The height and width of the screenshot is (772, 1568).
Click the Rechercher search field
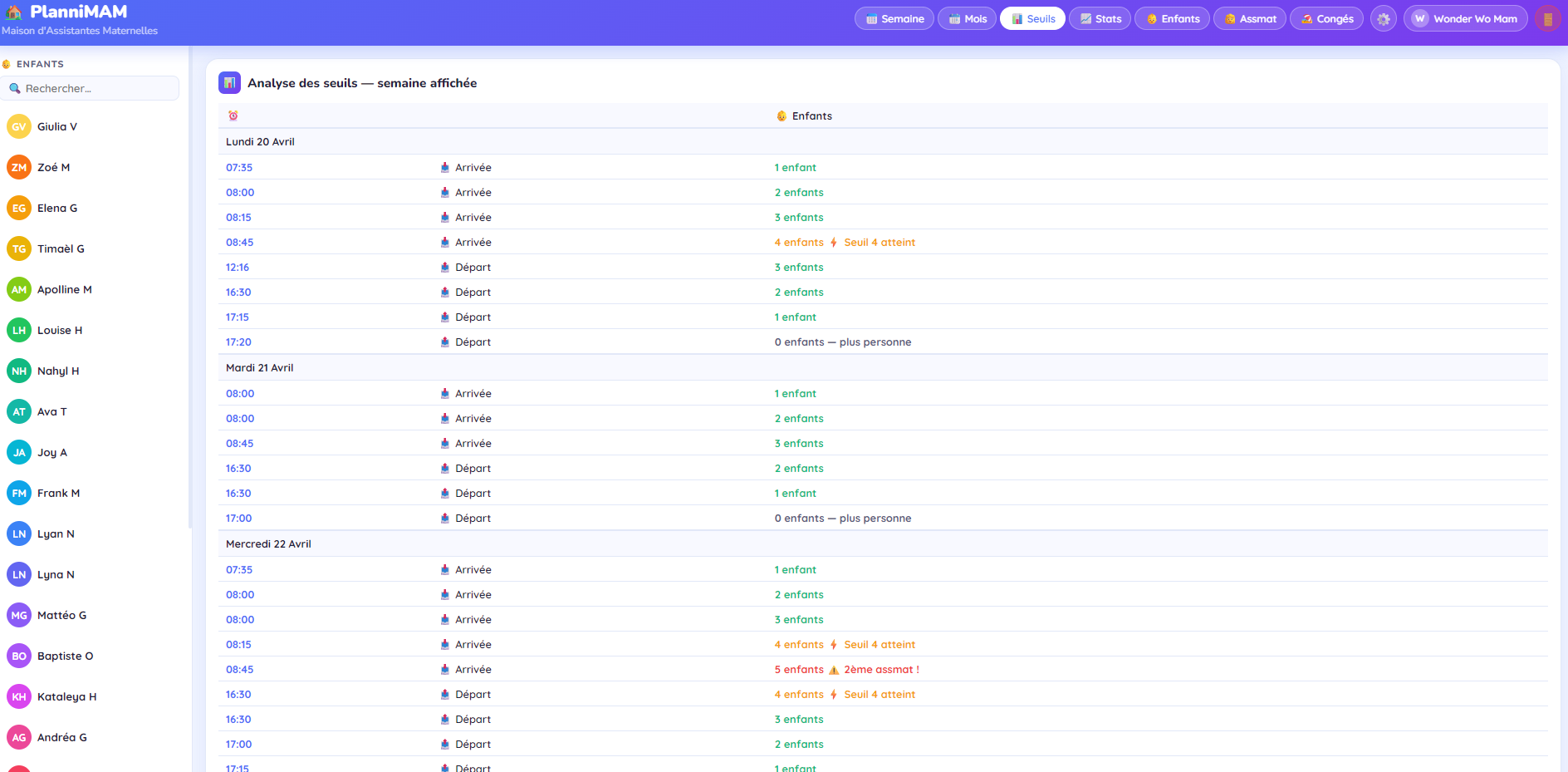(98, 89)
